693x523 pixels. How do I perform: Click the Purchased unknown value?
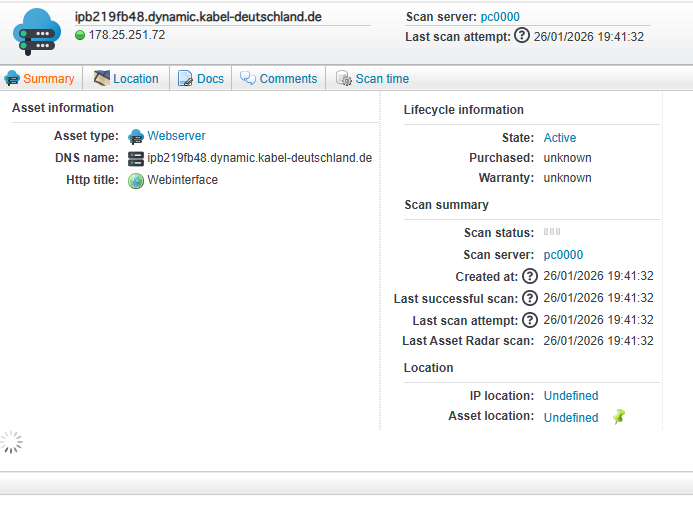567,158
